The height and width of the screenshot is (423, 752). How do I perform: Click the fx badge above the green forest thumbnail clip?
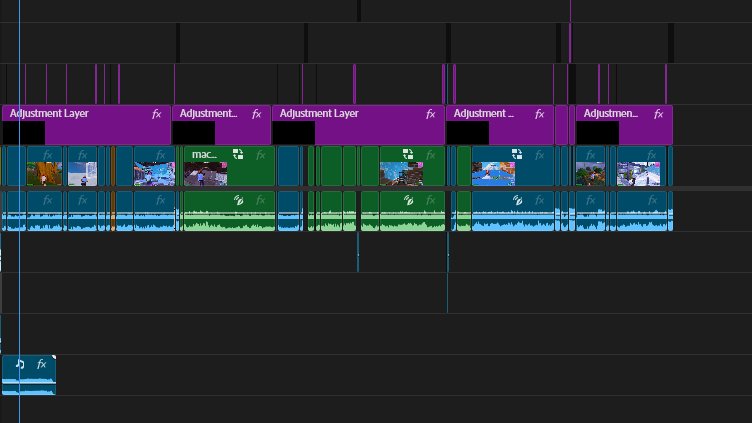point(590,155)
